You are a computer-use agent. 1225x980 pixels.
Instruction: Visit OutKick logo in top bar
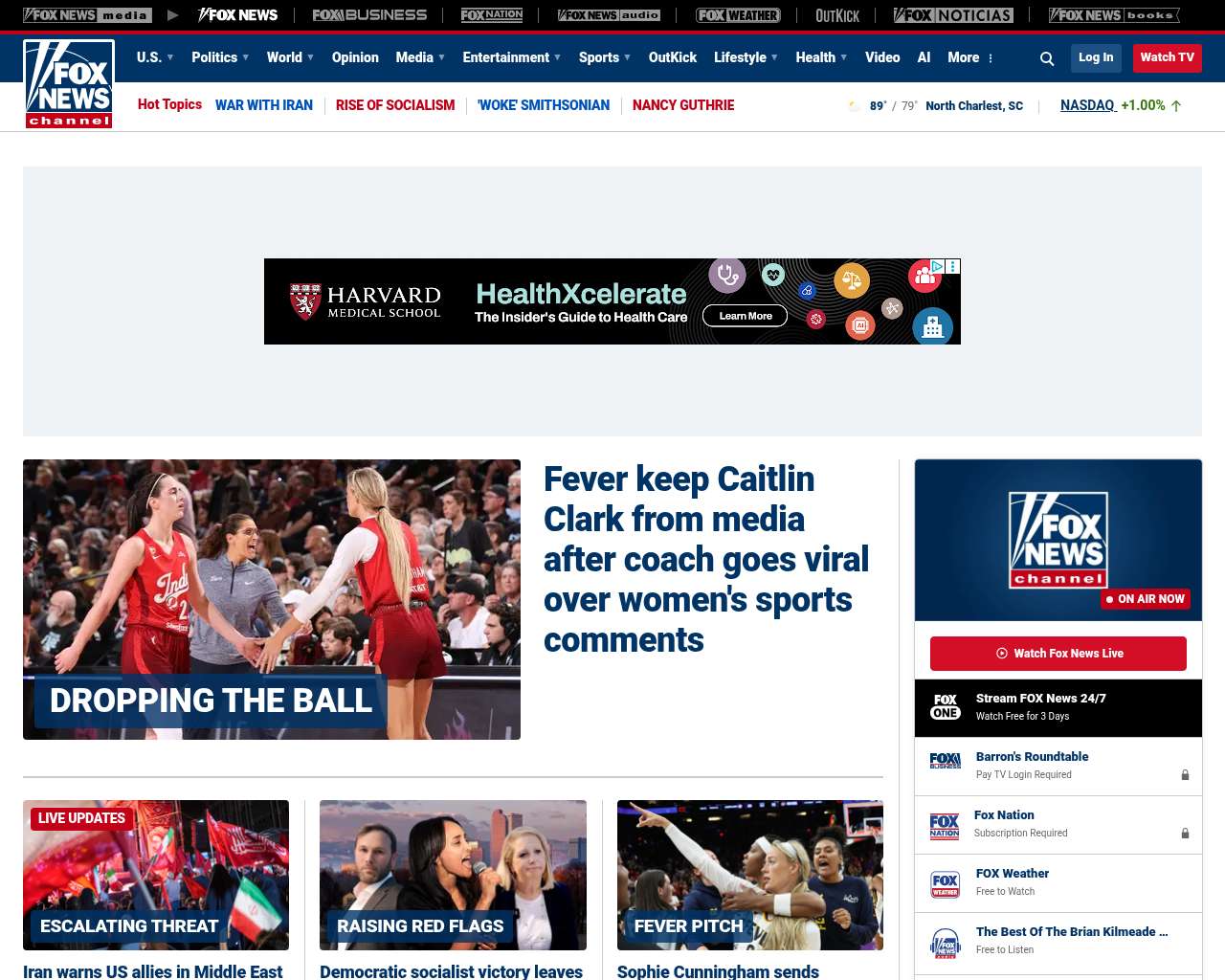click(837, 15)
